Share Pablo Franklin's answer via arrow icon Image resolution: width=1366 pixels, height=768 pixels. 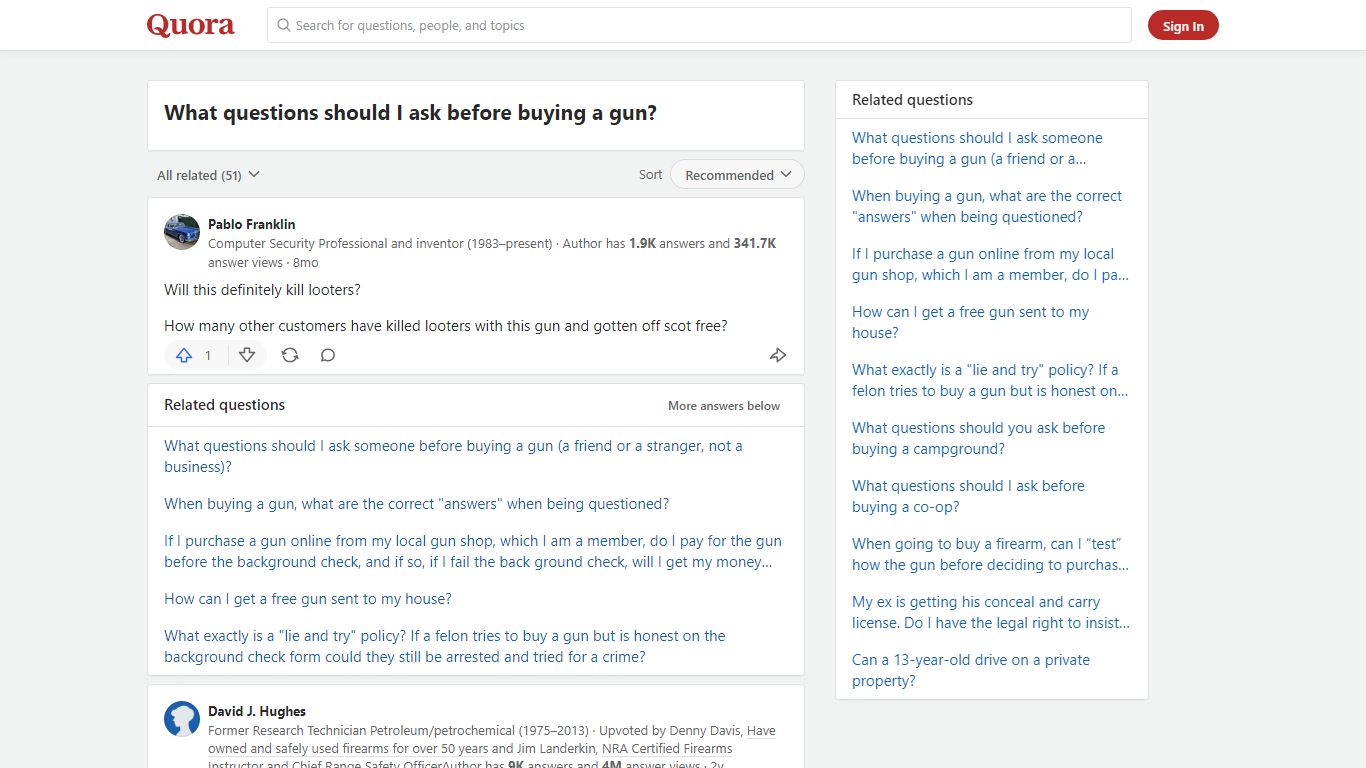[778, 355]
